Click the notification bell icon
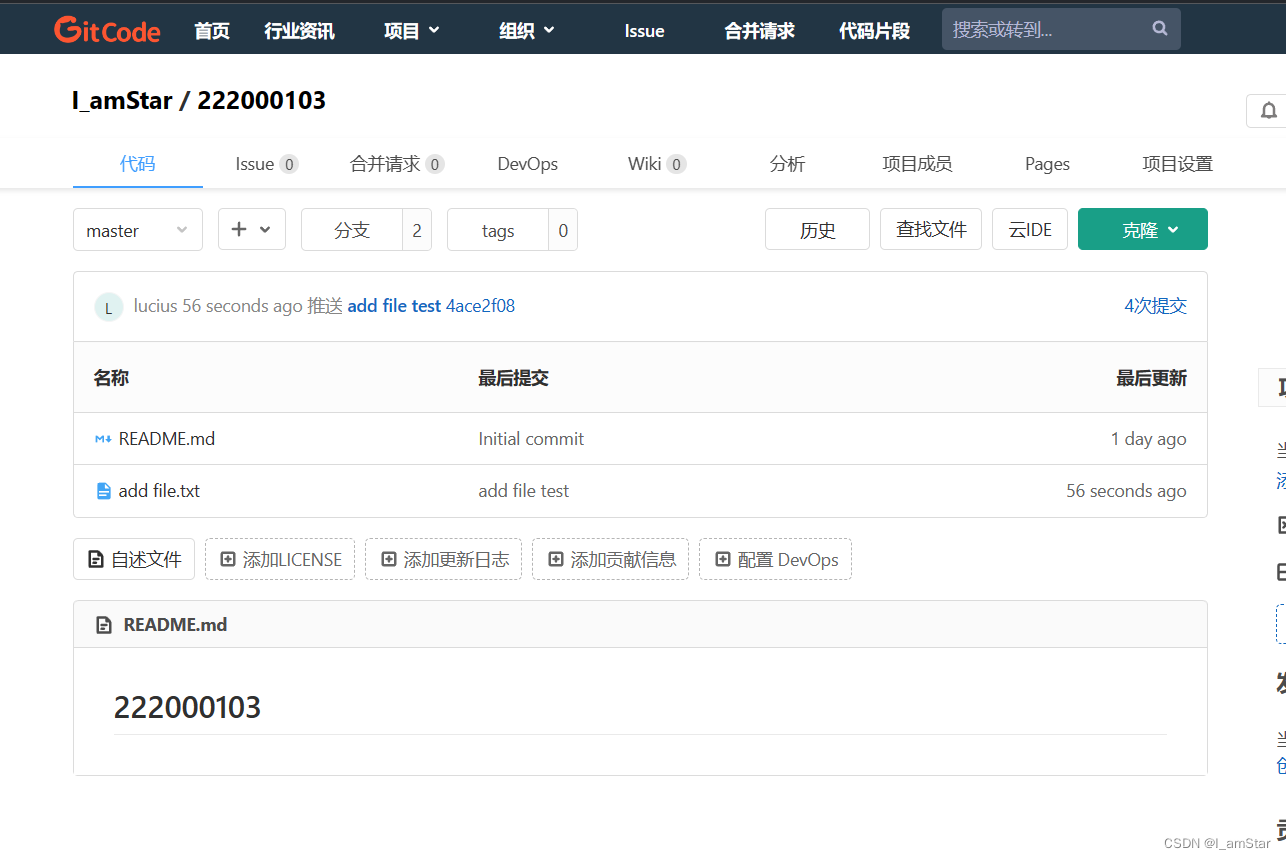 point(1269,111)
